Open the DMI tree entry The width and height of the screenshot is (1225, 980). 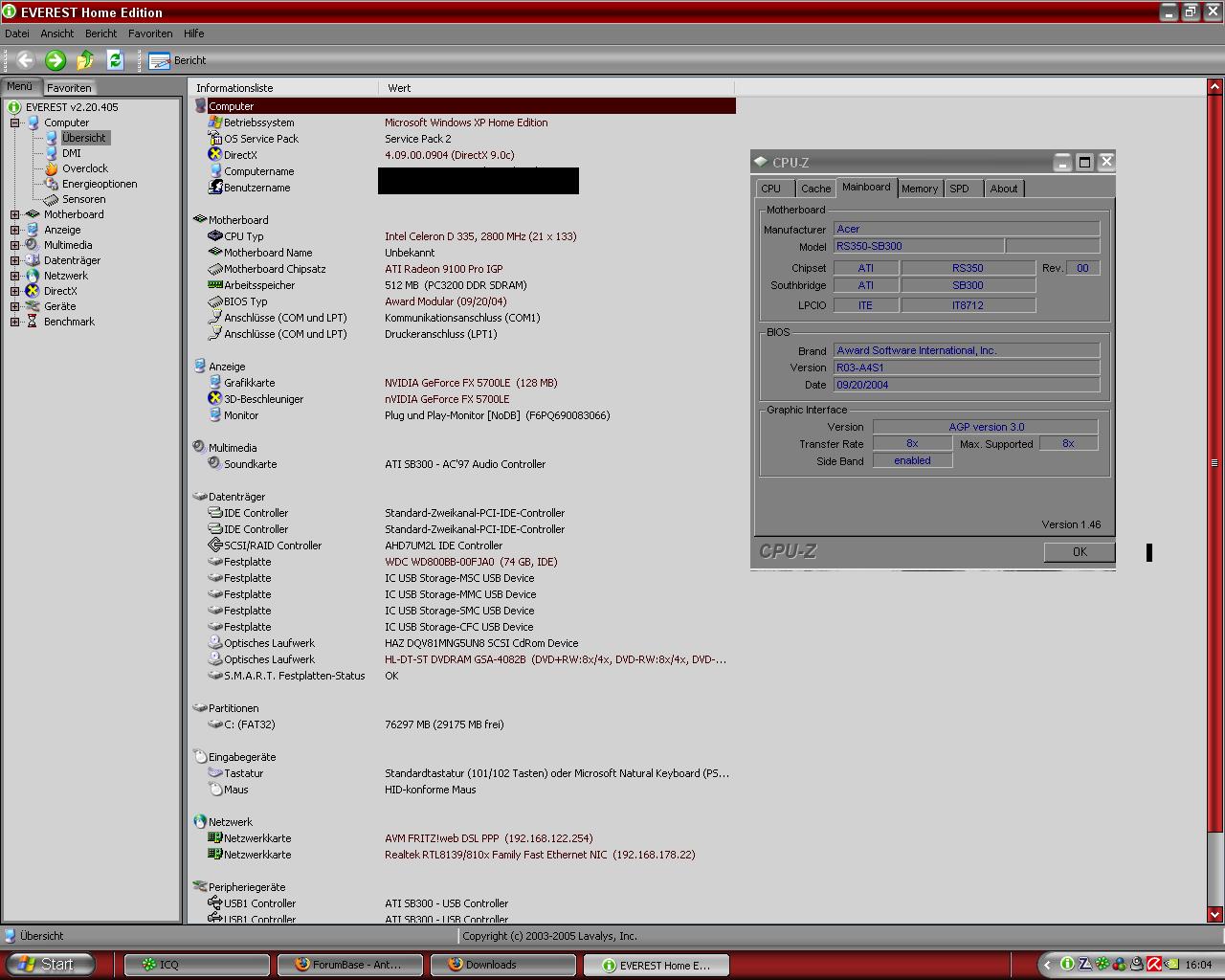[x=72, y=153]
